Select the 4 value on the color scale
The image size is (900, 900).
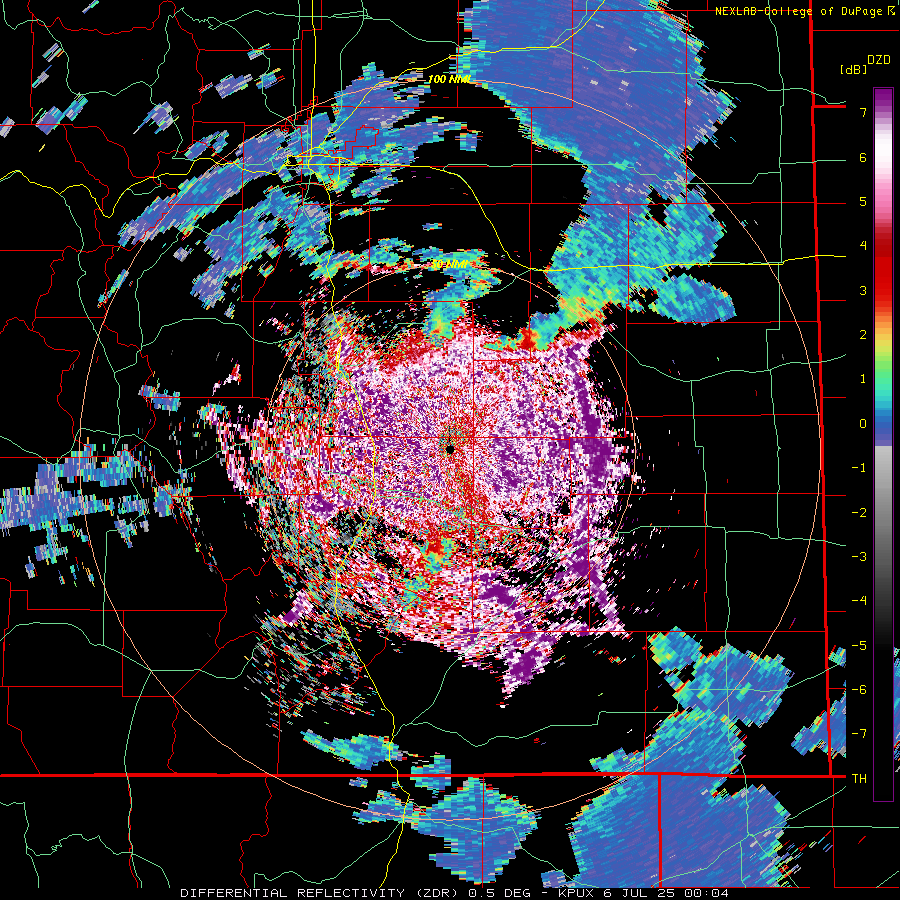click(863, 246)
